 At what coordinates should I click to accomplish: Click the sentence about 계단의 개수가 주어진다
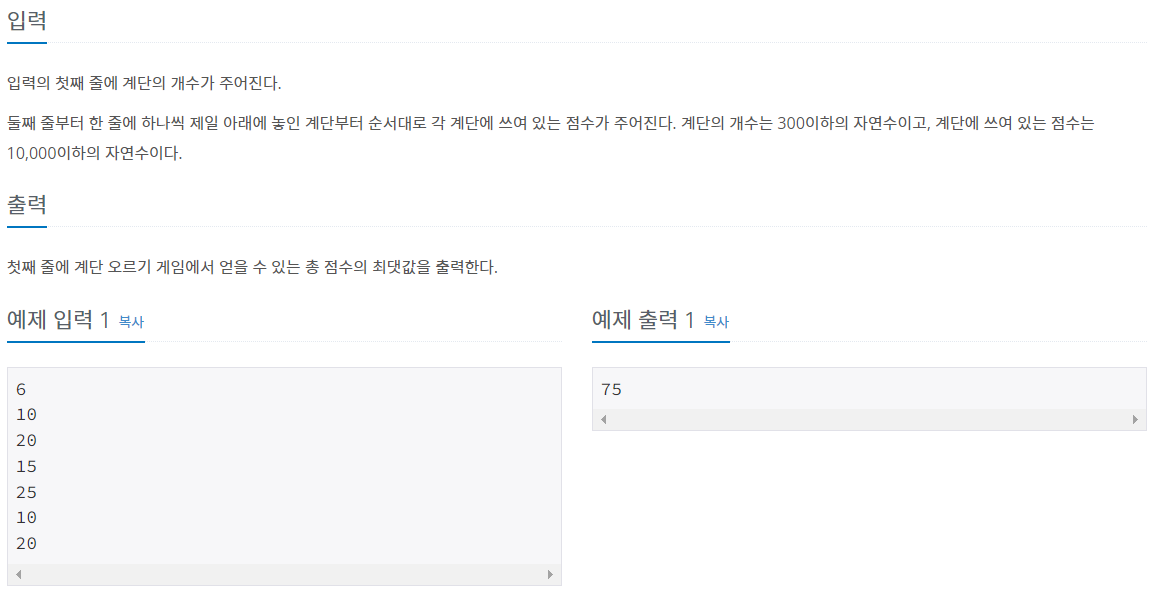(144, 83)
